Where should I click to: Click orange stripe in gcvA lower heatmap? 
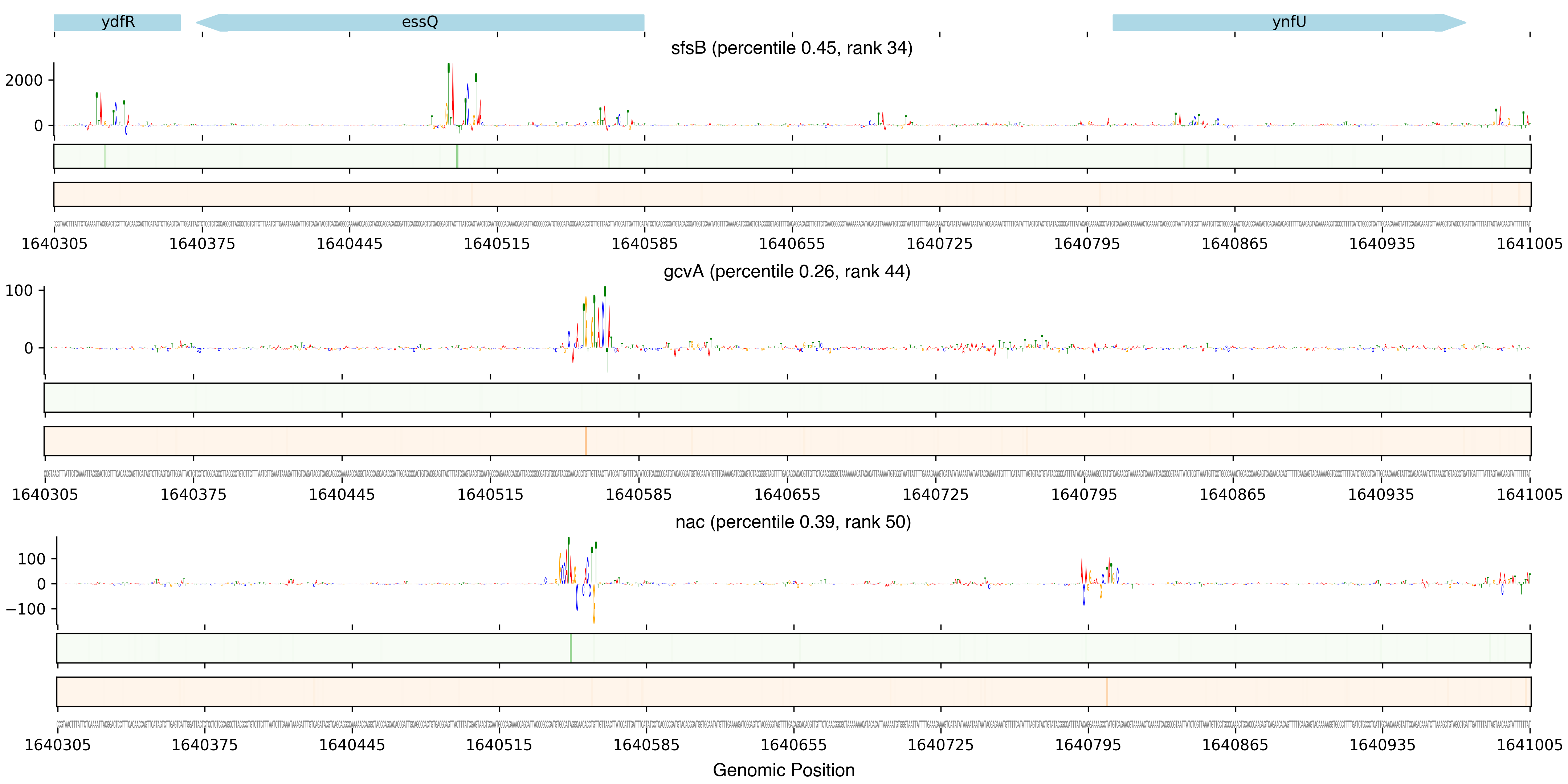(585, 441)
